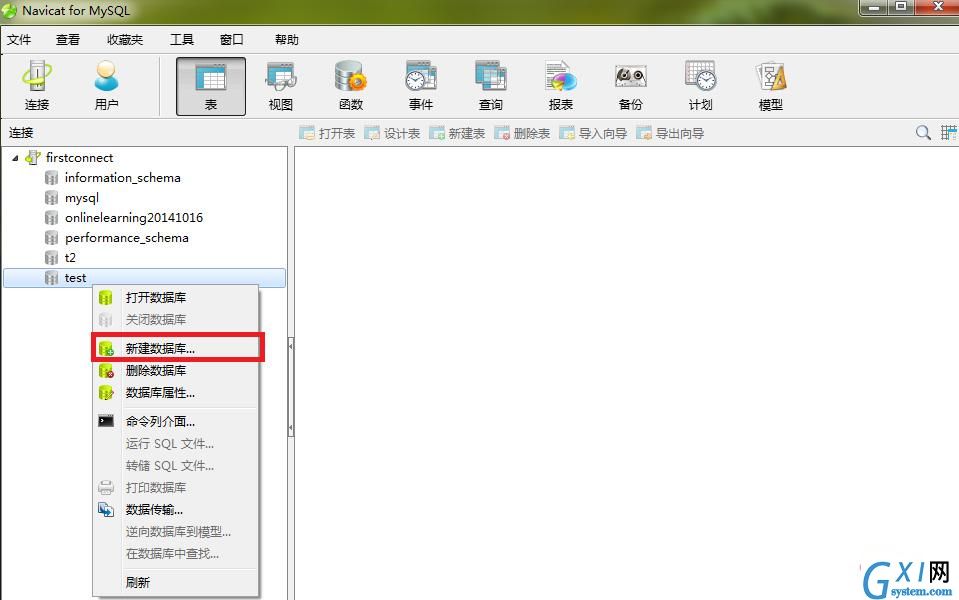Collapse the firstconnect connection tree
959x600 pixels.
click(x=15, y=158)
